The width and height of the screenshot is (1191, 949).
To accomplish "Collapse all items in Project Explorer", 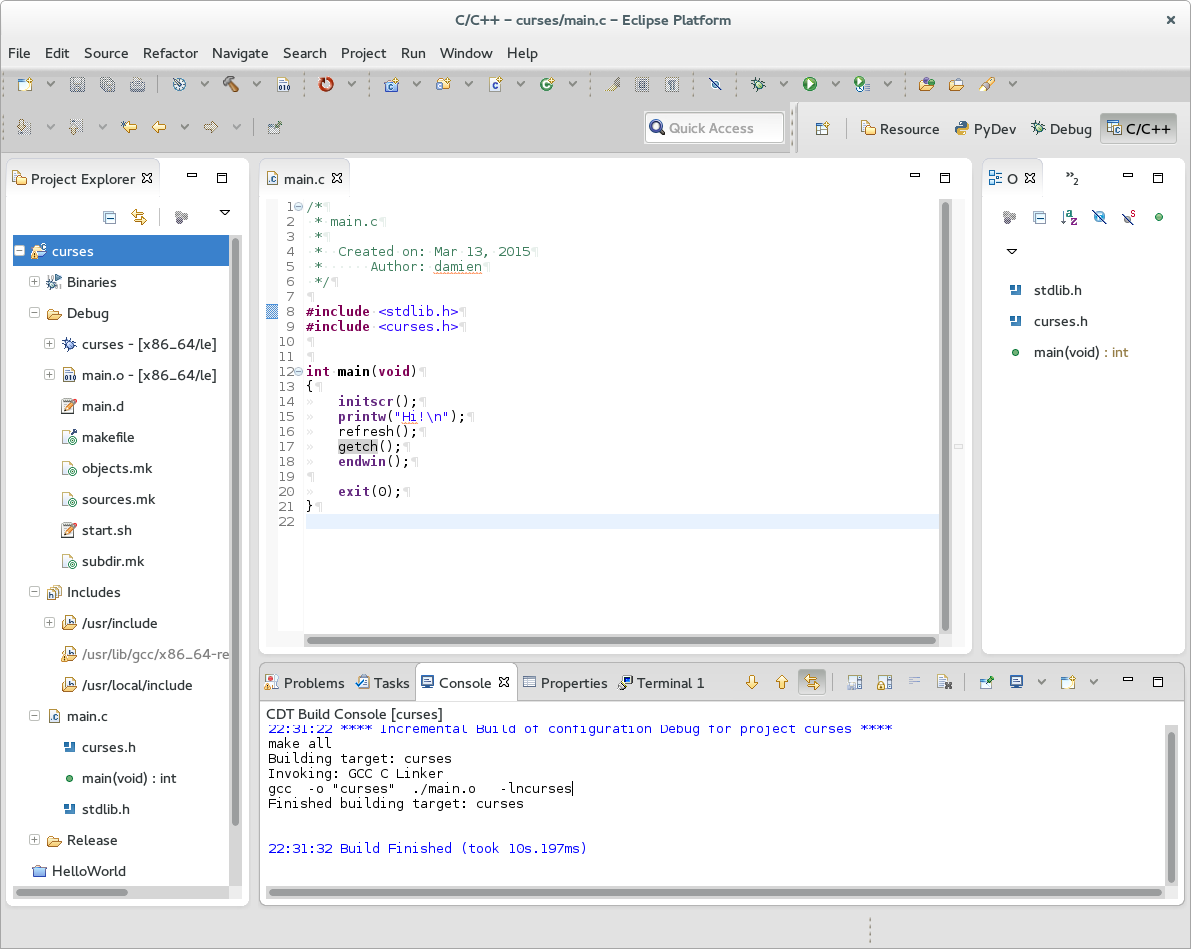I will point(109,216).
